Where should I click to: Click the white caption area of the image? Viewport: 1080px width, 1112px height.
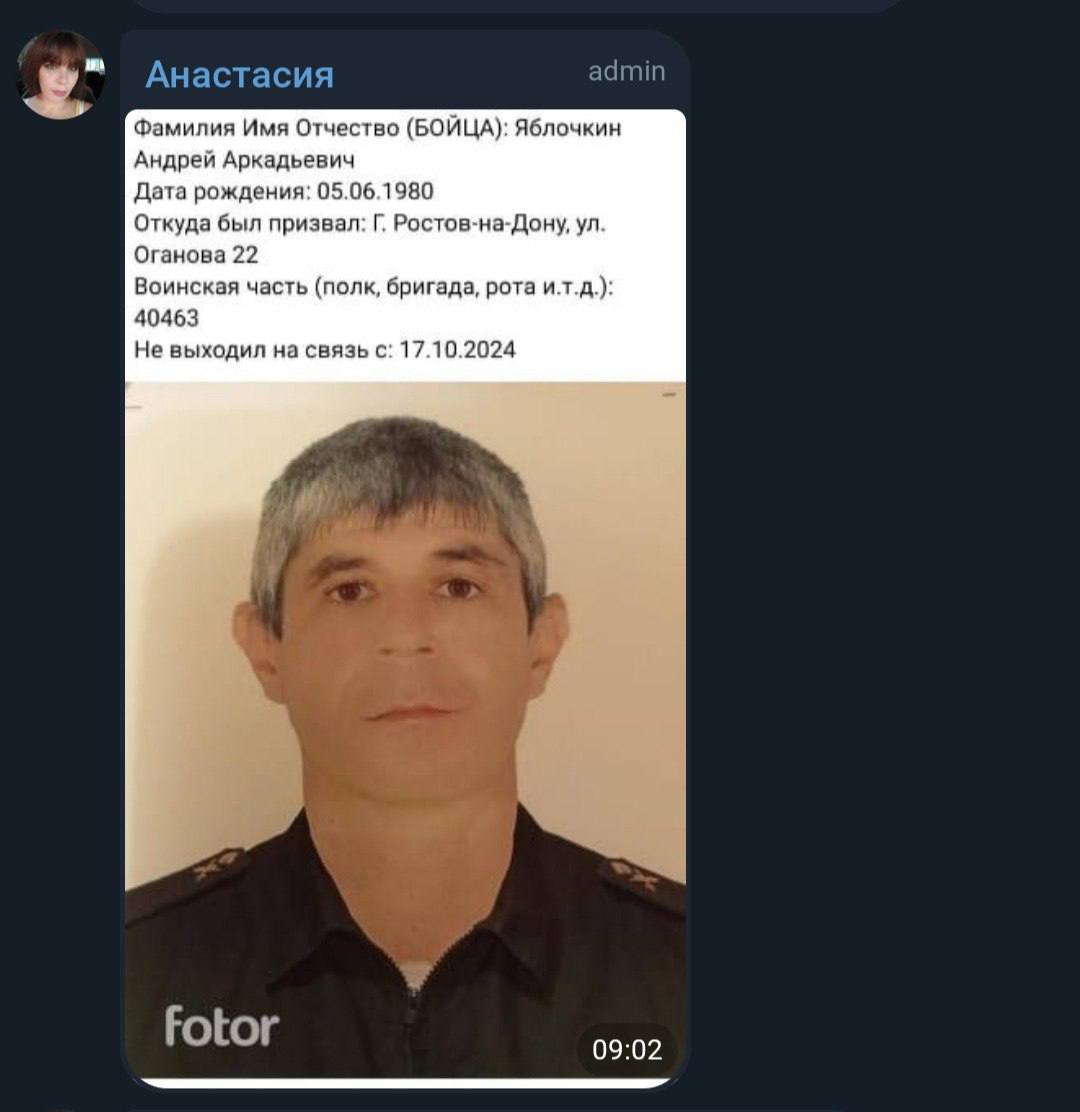[405, 245]
